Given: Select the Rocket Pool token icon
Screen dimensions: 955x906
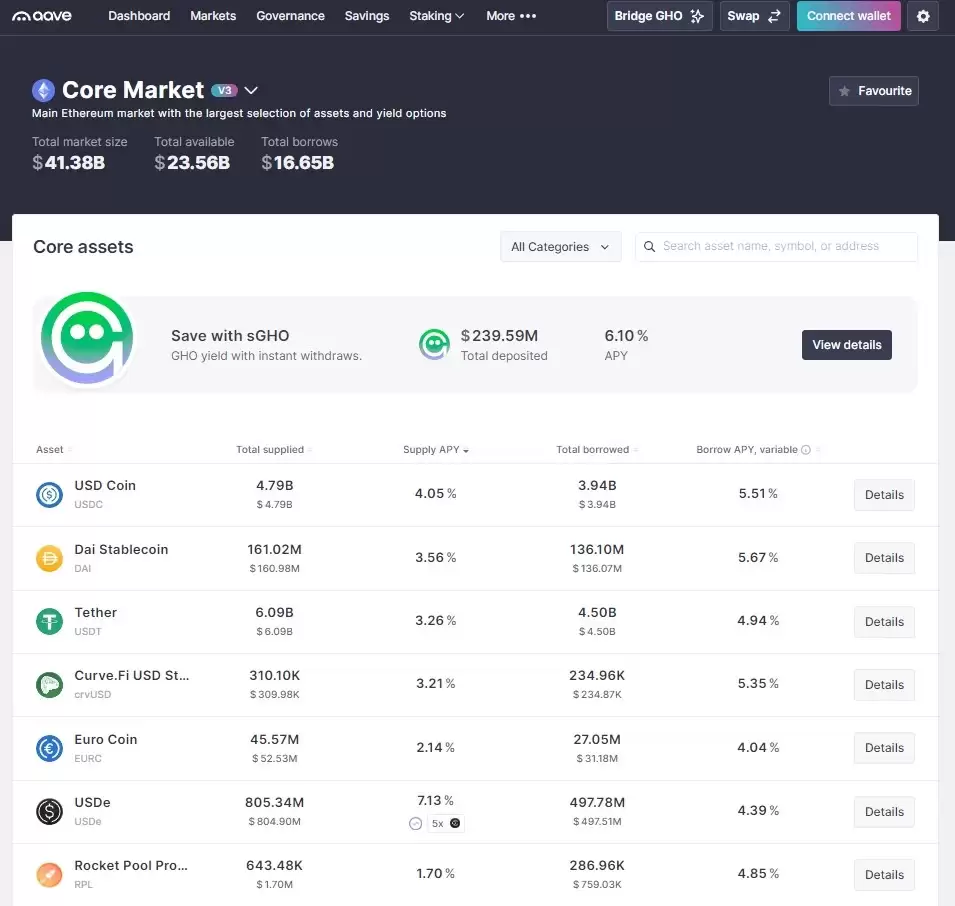Looking at the screenshot, I should [49, 874].
